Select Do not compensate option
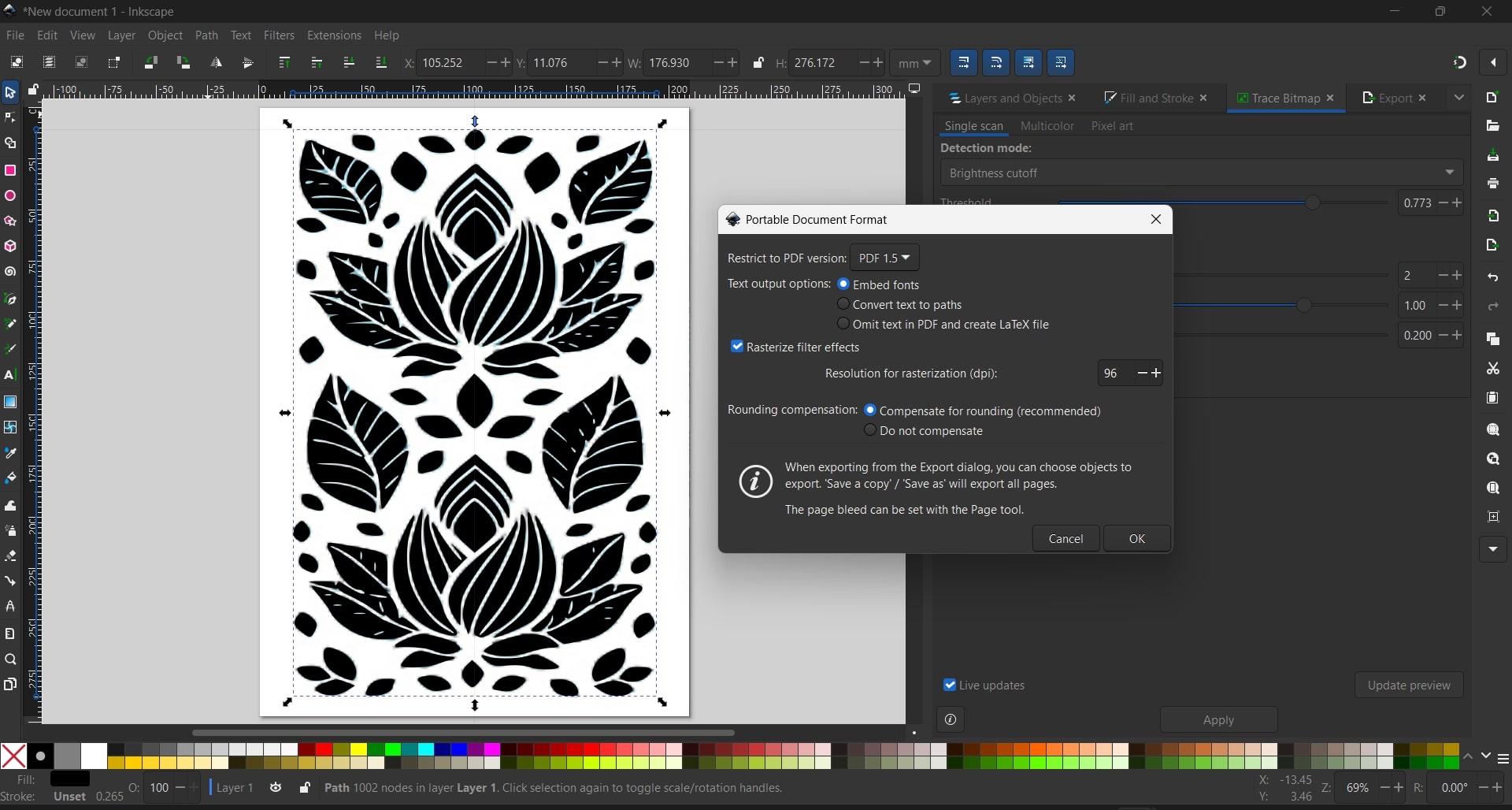 coord(870,430)
